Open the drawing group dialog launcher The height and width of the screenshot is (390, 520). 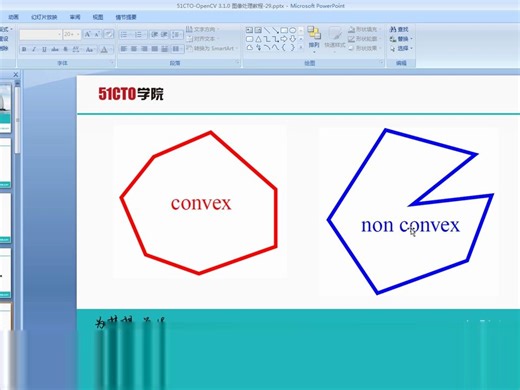pos(381,62)
